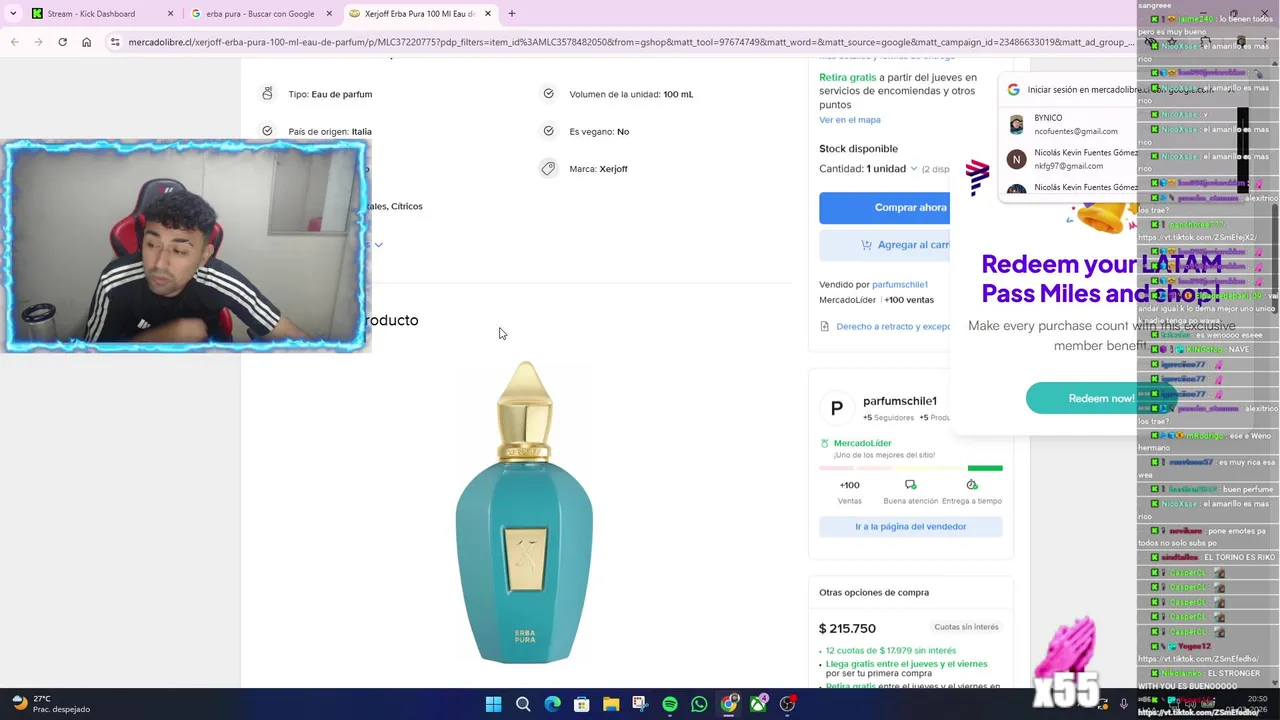Viewport: 1280px width, 720px height.
Task: Click the Volumen de la unidad check icon
Action: 548,94
